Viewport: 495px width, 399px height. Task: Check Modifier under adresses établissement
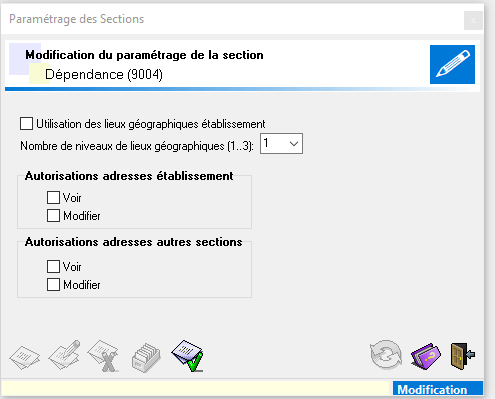coord(53,215)
